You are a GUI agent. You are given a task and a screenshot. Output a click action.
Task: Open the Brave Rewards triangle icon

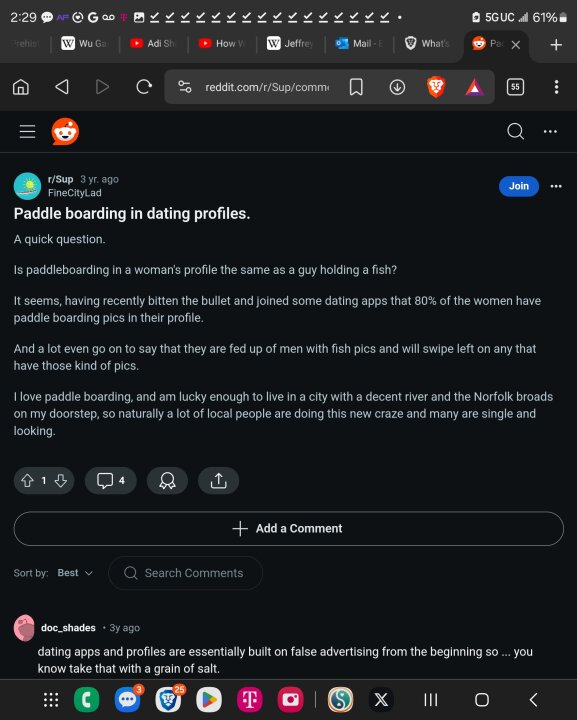coord(474,87)
